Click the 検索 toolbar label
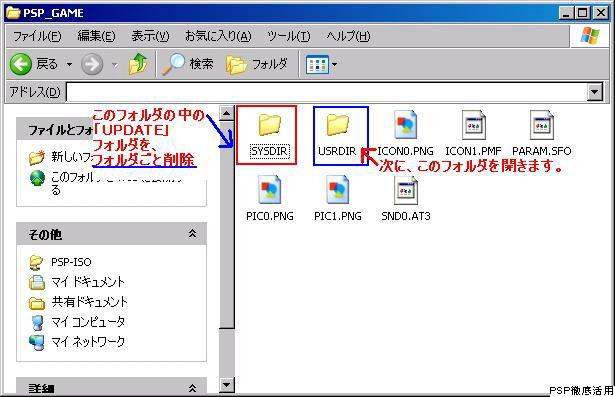 pyautogui.click(x=202, y=64)
